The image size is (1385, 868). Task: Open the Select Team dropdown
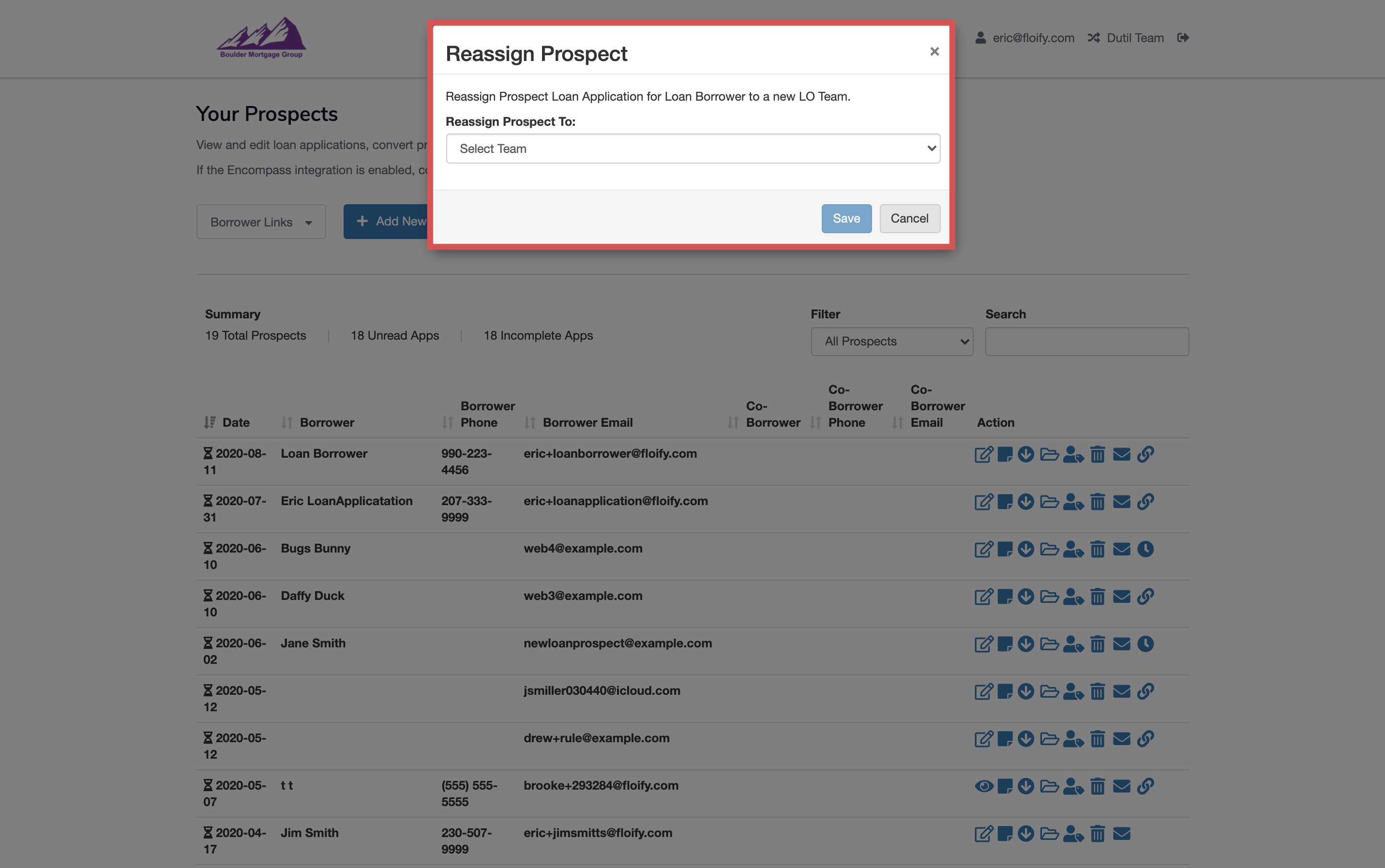pos(693,149)
